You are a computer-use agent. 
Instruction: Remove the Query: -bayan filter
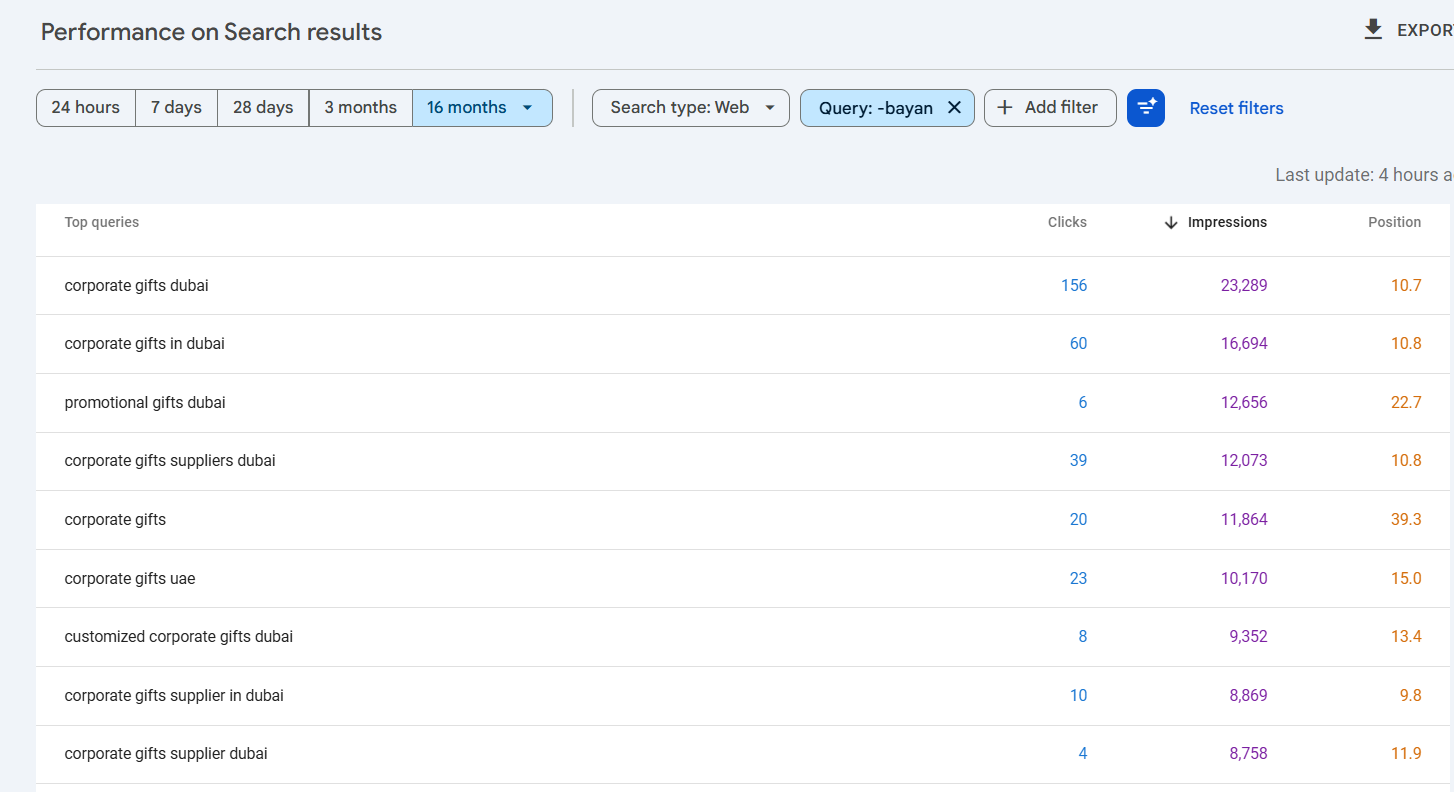coord(954,108)
